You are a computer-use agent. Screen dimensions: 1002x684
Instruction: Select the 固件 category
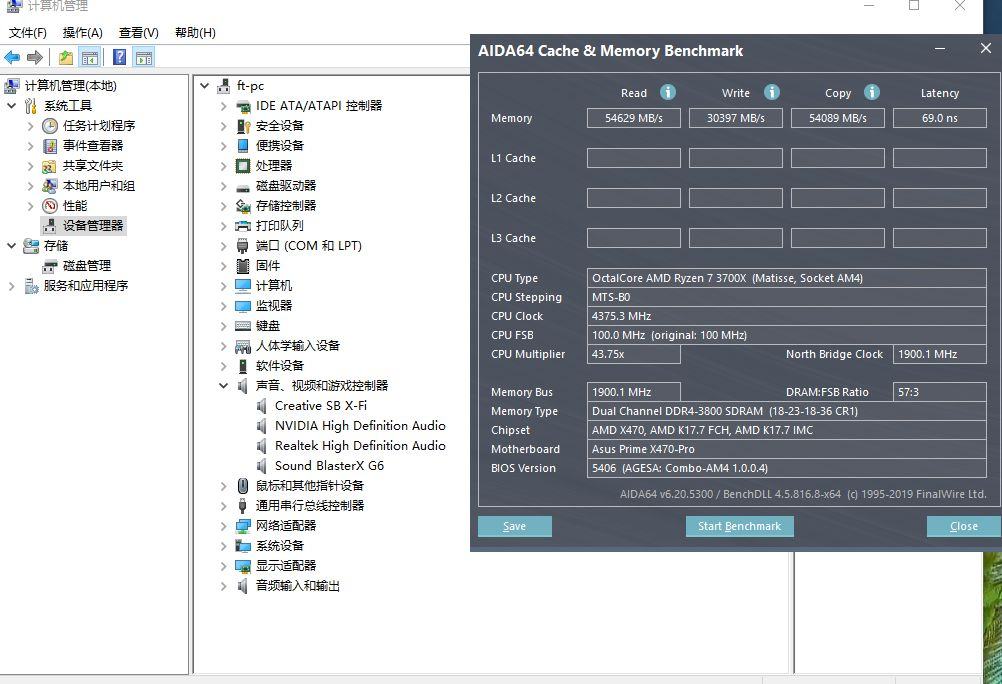(x=268, y=266)
